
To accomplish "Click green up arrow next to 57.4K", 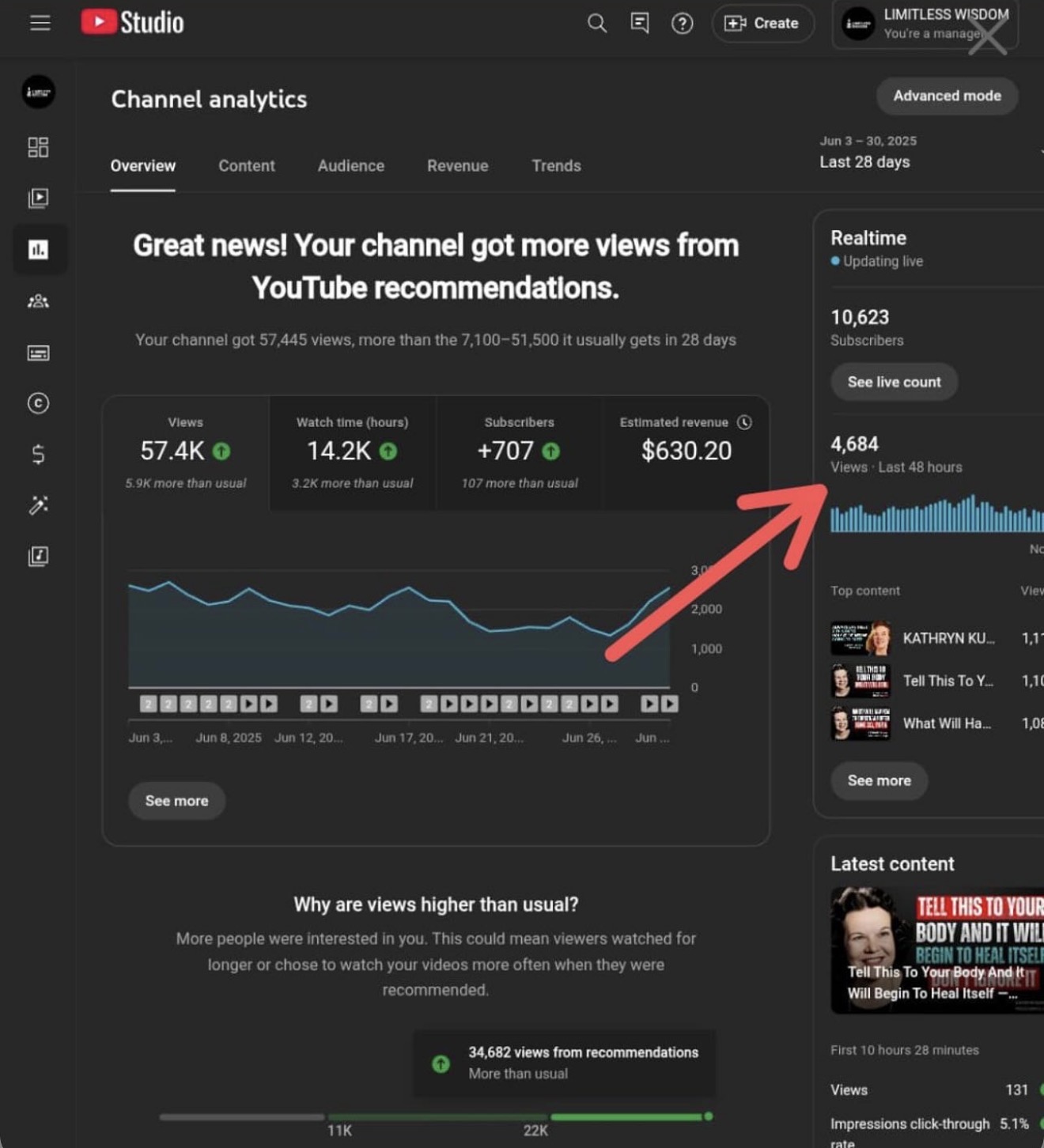I will 221,451.
